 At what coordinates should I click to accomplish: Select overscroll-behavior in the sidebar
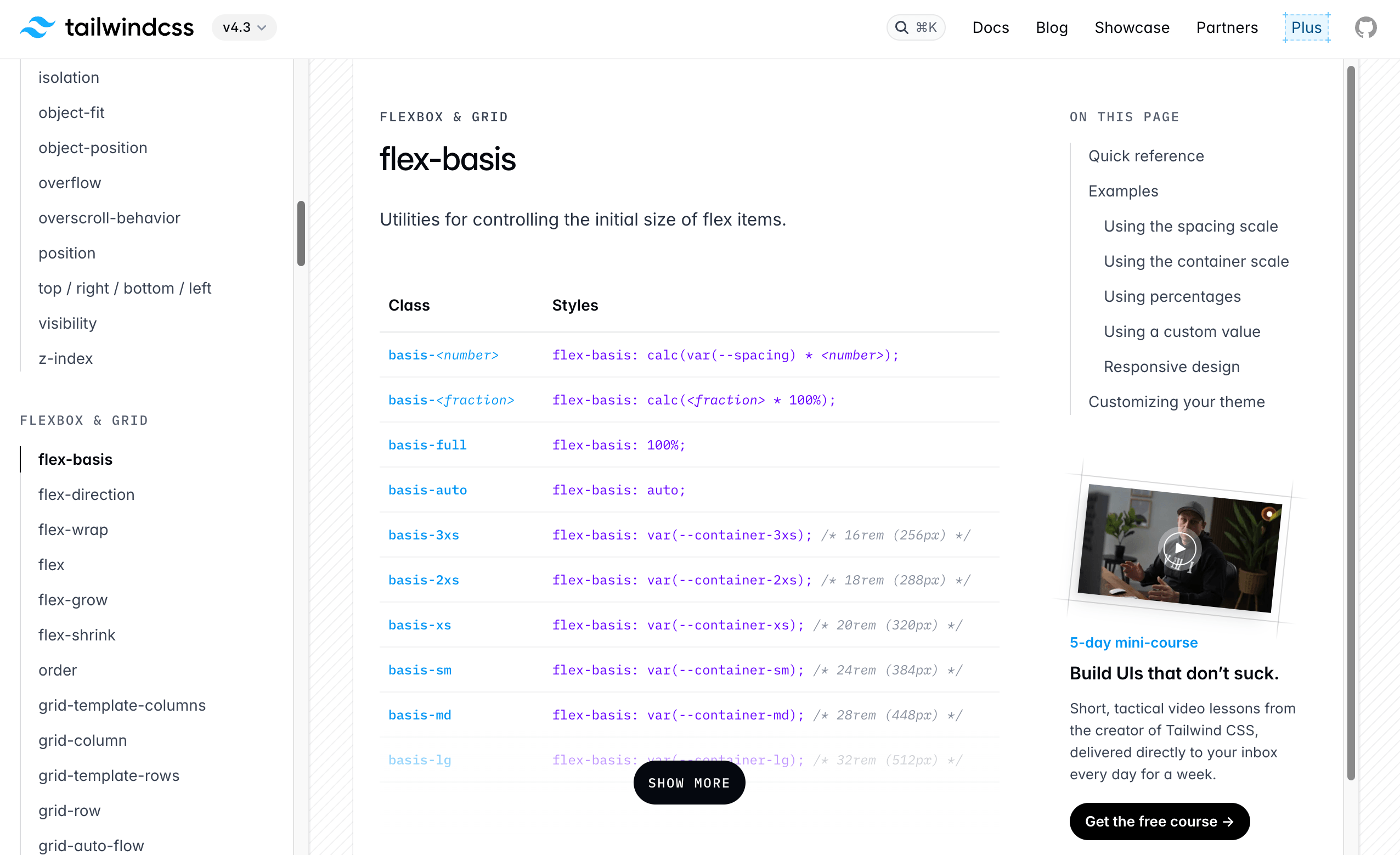tap(109, 218)
